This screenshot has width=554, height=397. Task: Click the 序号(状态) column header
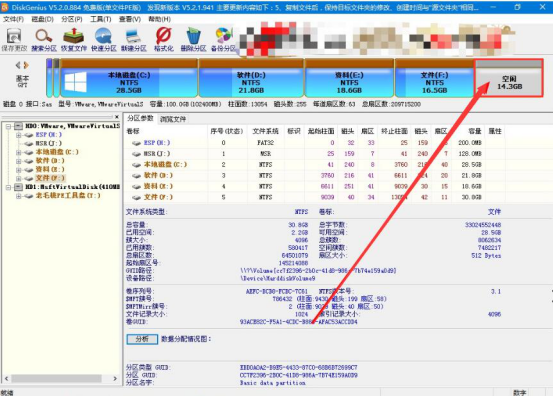[226, 131]
